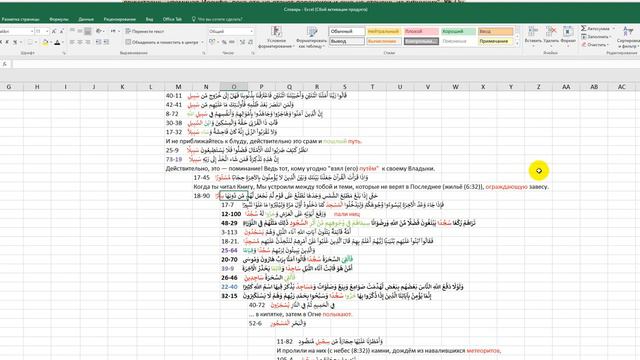Select column M header
640x360 pixels.
pyautogui.click(x=178, y=87)
